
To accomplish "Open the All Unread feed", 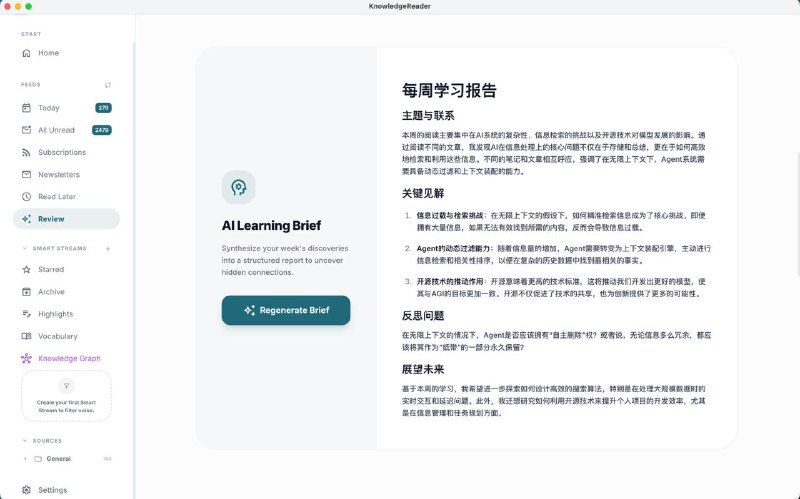I will (x=56, y=130).
